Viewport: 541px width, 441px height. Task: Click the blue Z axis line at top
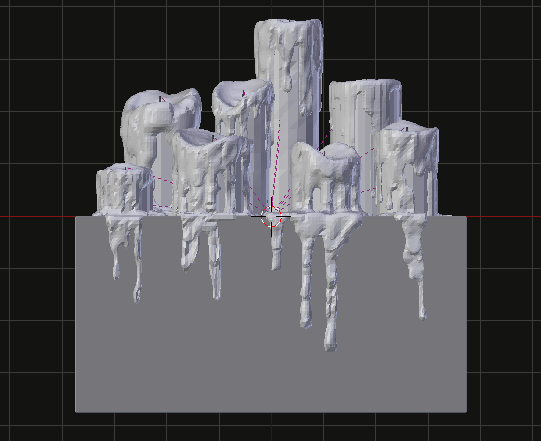[271, 10]
